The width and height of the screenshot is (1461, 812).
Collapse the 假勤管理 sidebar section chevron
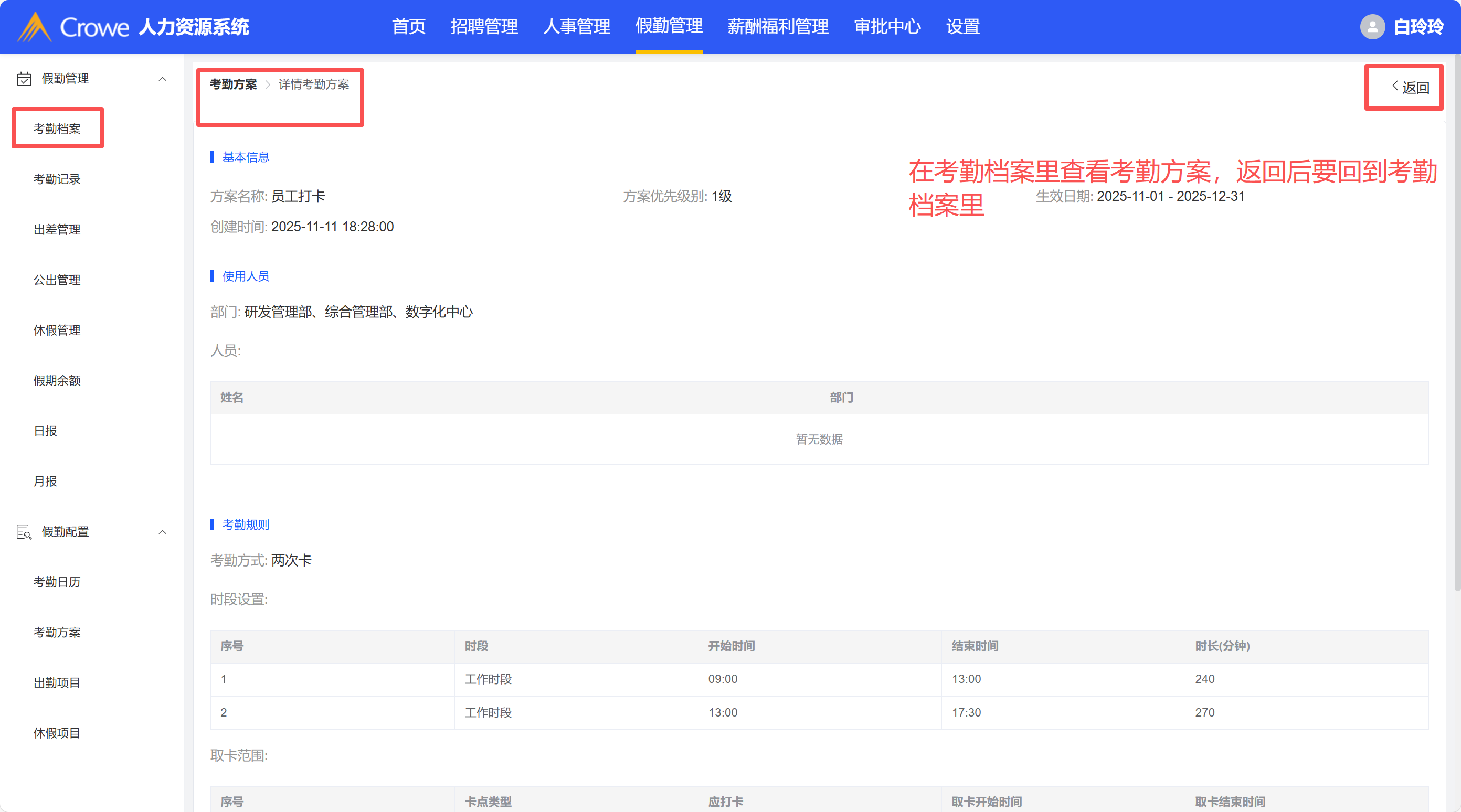click(x=162, y=79)
